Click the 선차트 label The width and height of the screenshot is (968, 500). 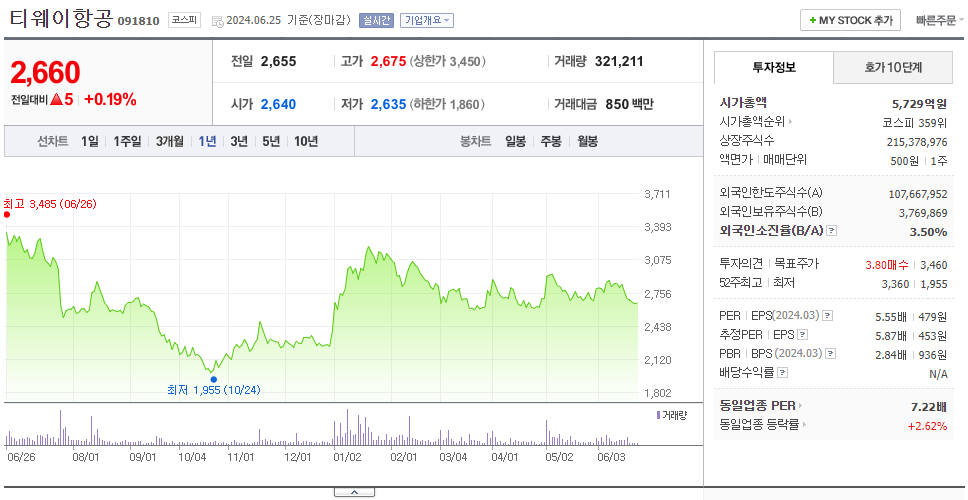click(x=52, y=142)
